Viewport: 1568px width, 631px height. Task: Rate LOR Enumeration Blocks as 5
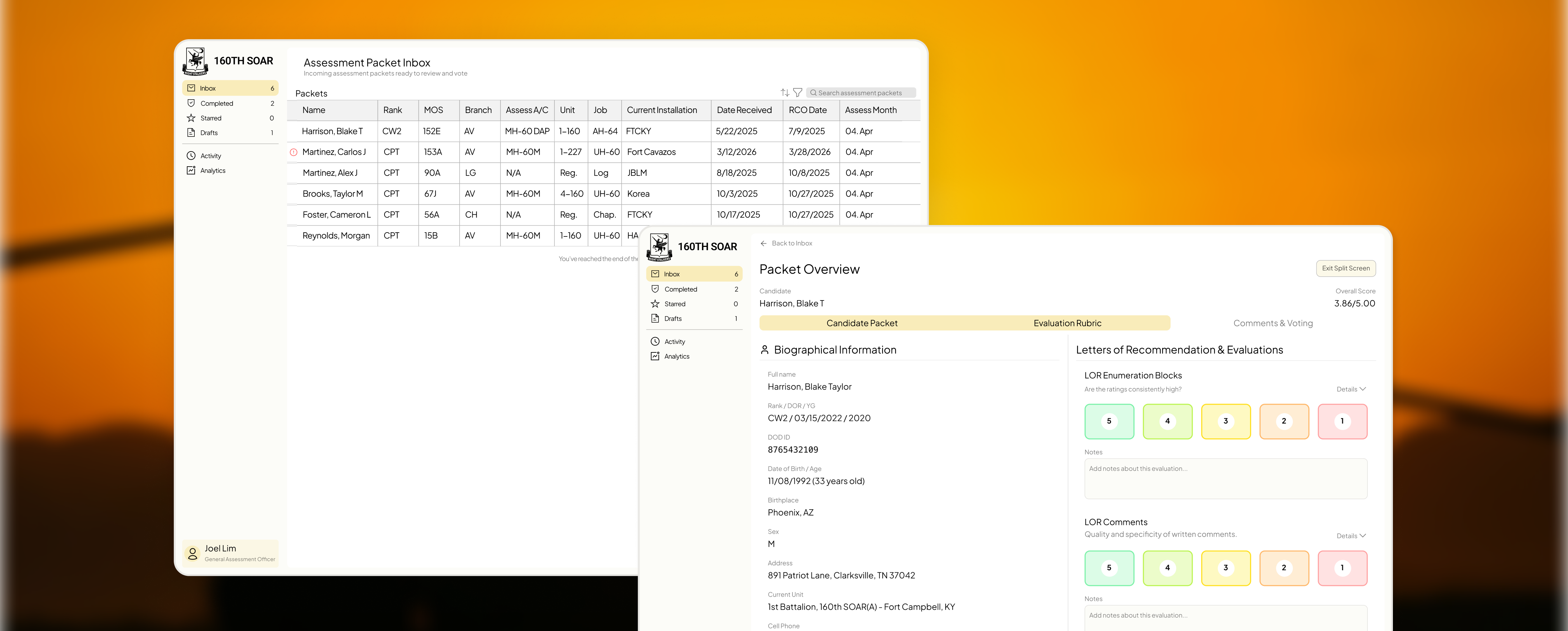1109,421
